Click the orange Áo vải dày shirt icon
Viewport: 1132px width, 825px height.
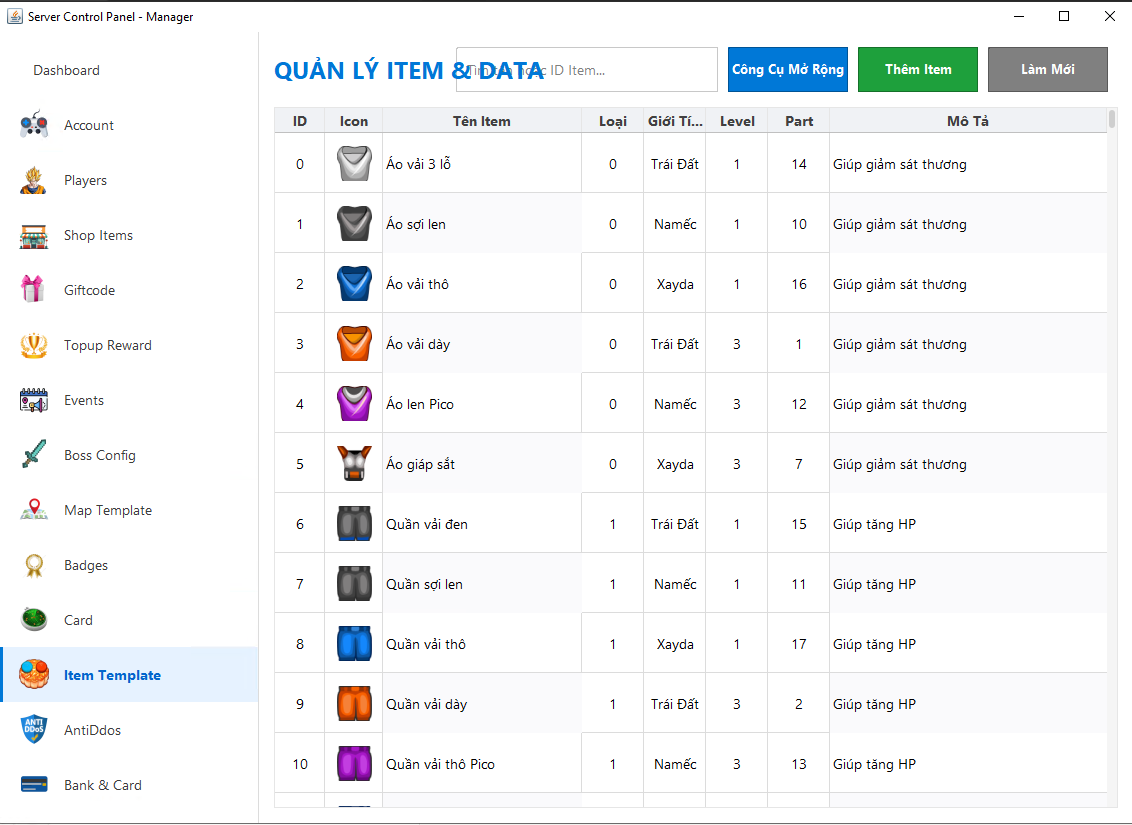coord(354,343)
